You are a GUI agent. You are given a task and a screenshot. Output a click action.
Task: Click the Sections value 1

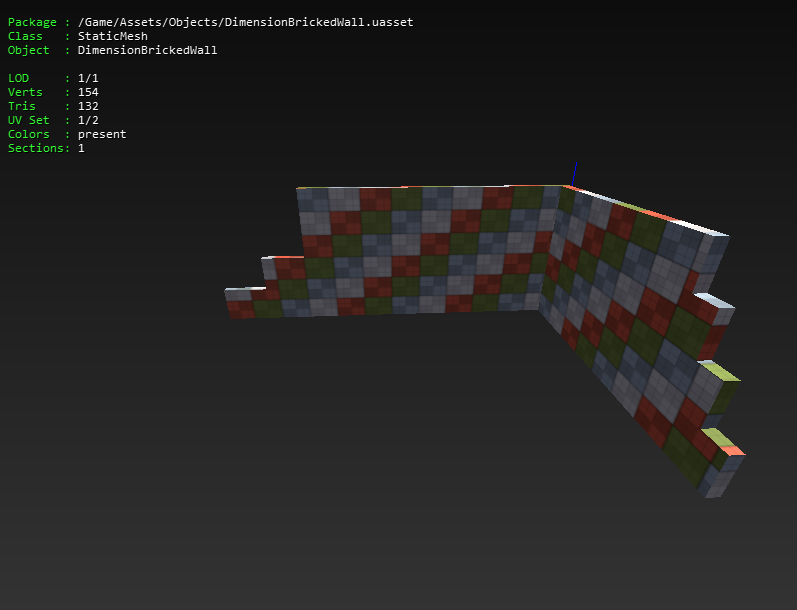pos(81,148)
